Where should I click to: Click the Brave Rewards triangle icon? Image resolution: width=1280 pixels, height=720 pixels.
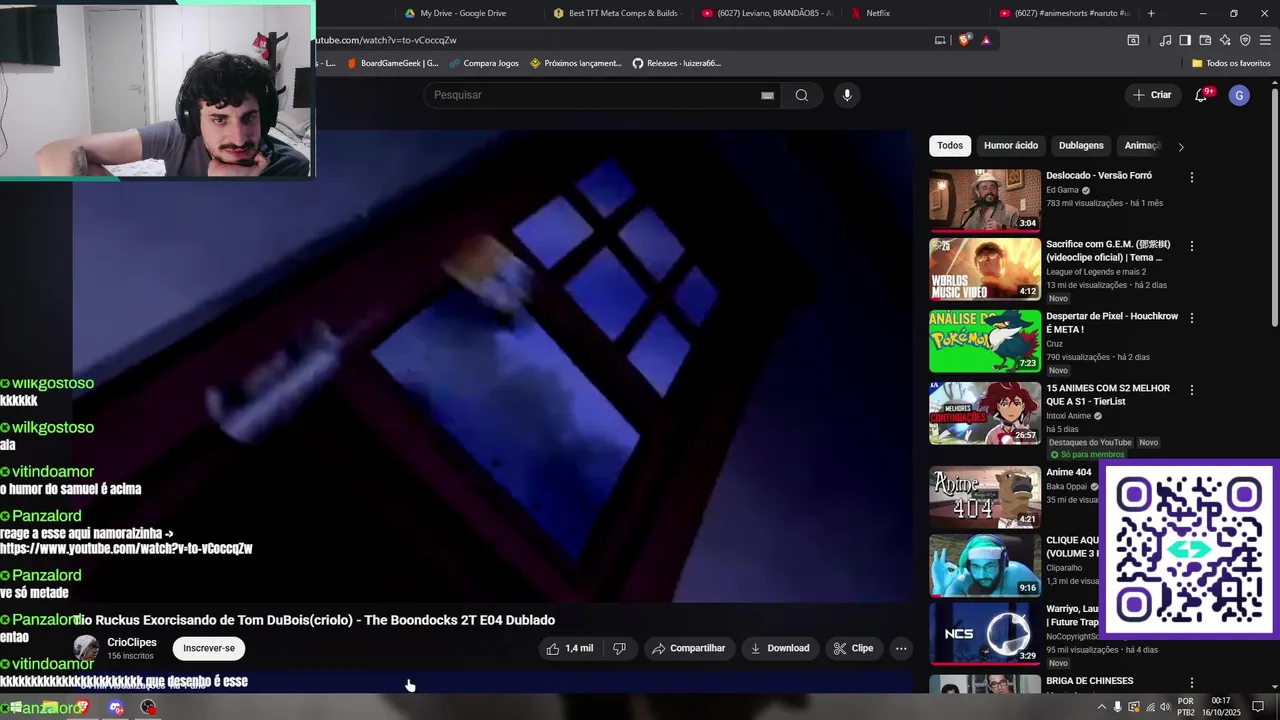coord(986,40)
